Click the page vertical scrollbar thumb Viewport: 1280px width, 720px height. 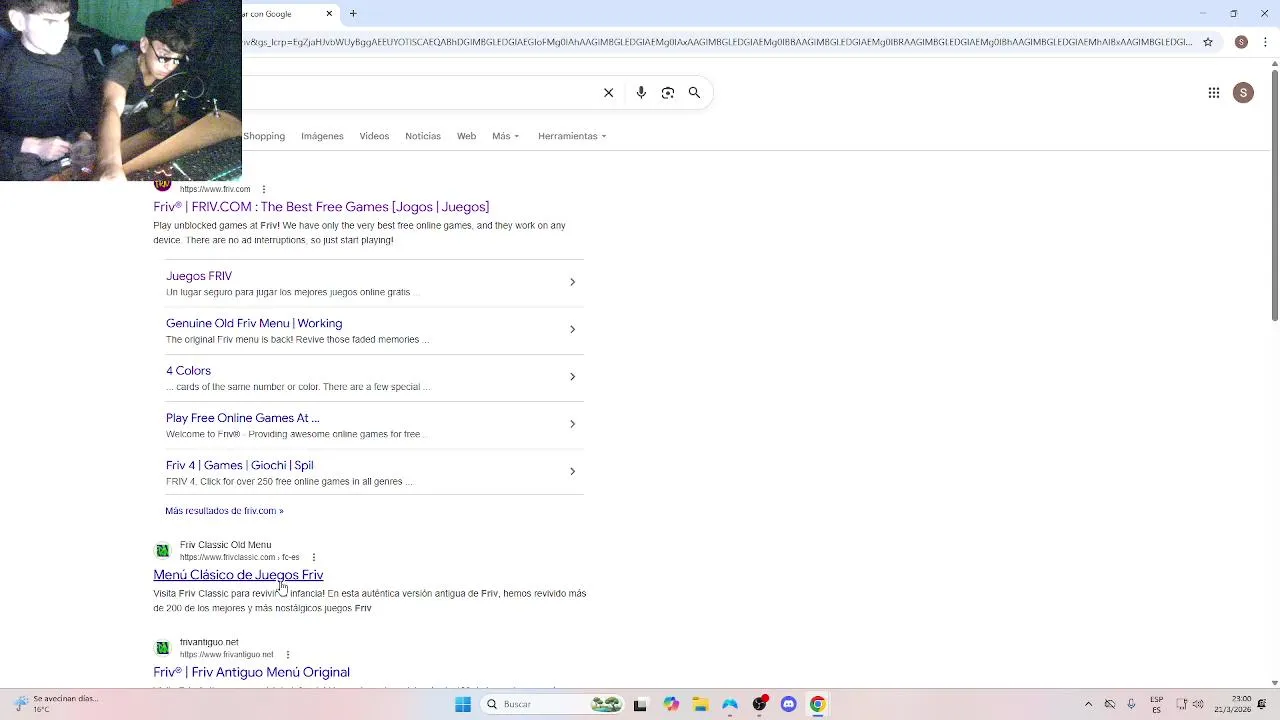(1274, 196)
